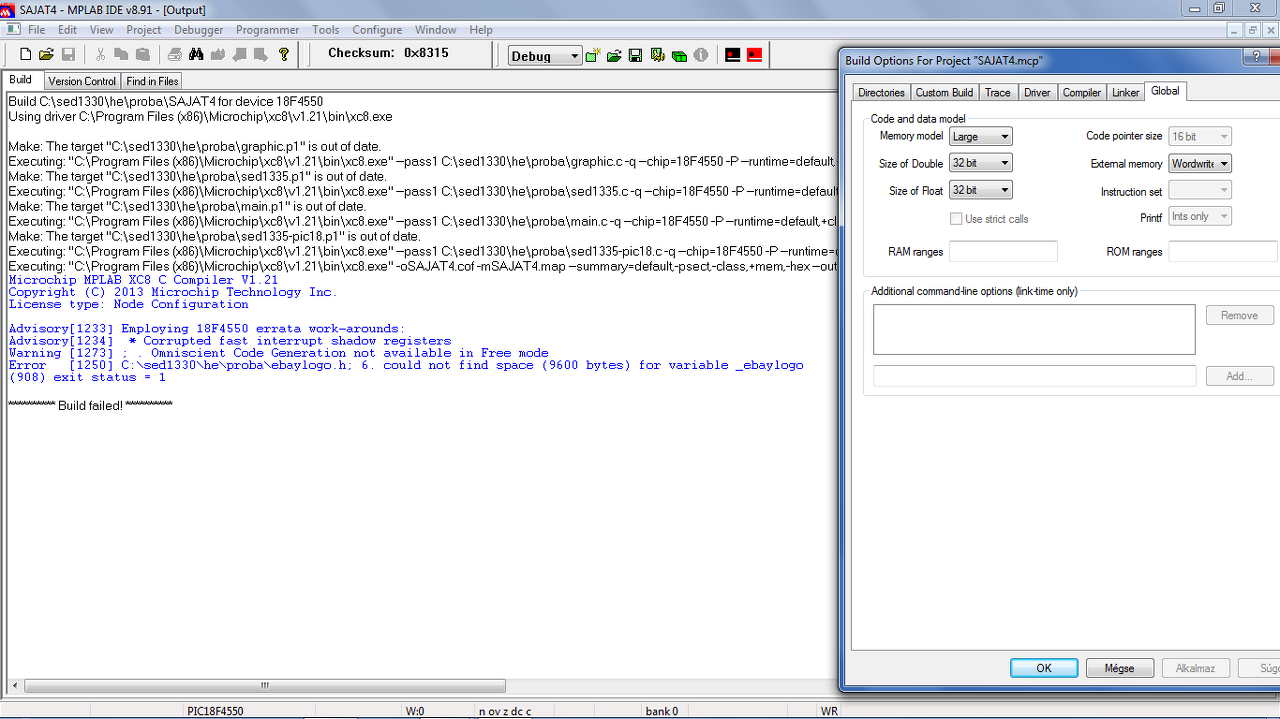This screenshot has width=1280, height=719.
Task: Switch to the Driver tab
Action: (x=1037, y=92)
